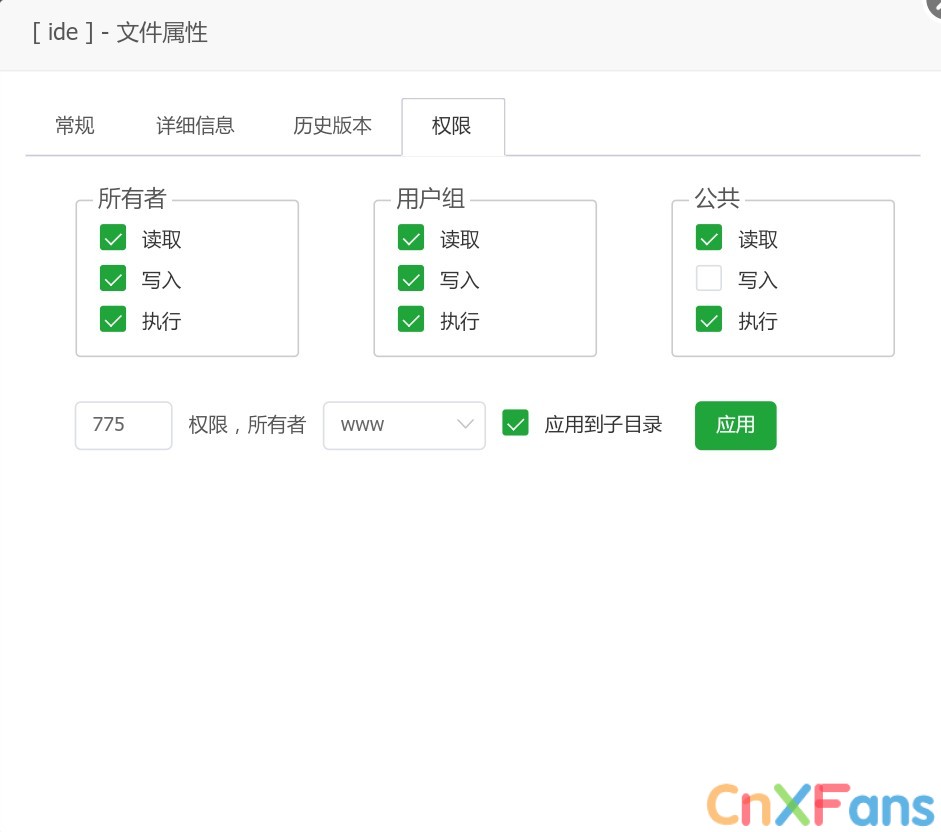Switch to the 常规 tab
The width and height of the screenshot is (941, 832).
pos(73,126)
